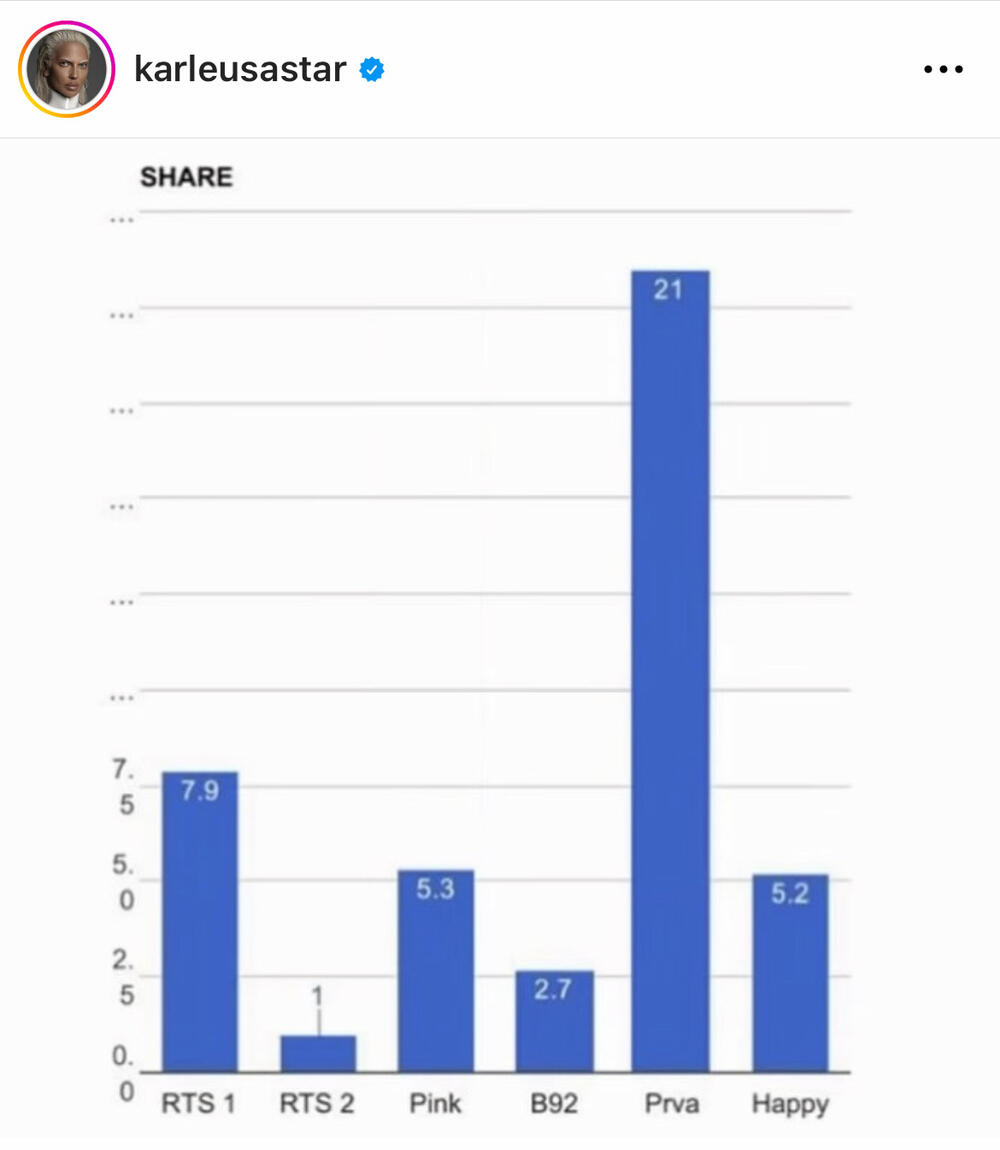Click the SHARE chart title
The width and height of the screenshot is (1000, 1150).
186,177
